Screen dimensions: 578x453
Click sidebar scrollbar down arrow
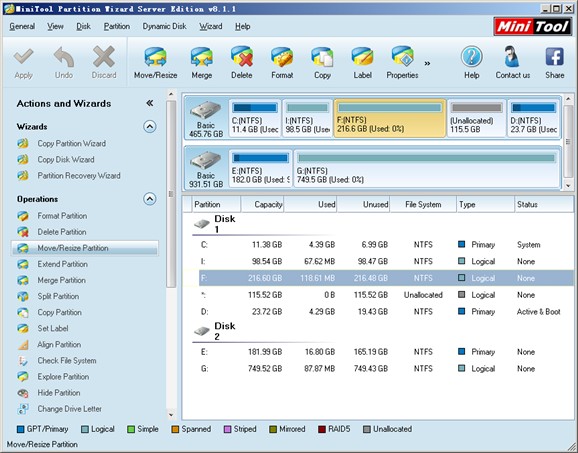(x=171, y=415)
